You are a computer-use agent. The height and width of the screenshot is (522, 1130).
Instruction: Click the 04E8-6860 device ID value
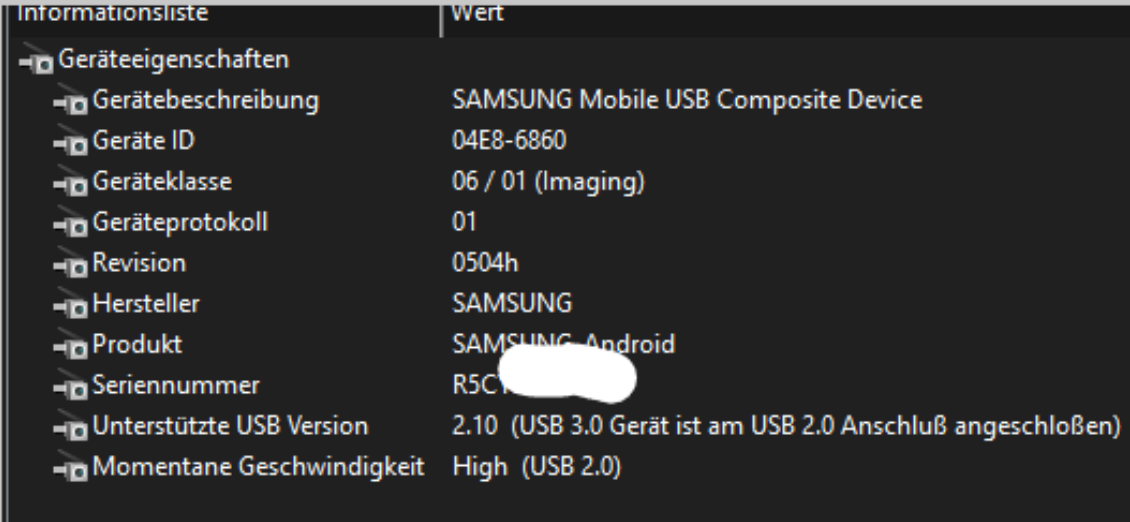(509, 141)
